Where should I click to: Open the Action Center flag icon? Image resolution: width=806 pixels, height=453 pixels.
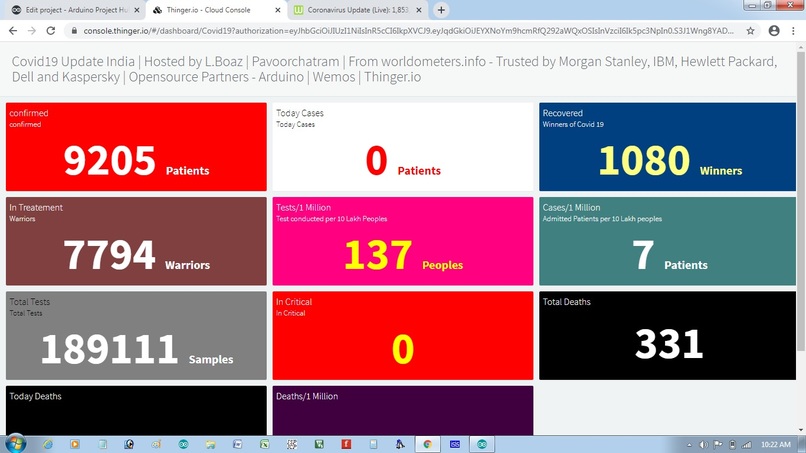(718, 445)
